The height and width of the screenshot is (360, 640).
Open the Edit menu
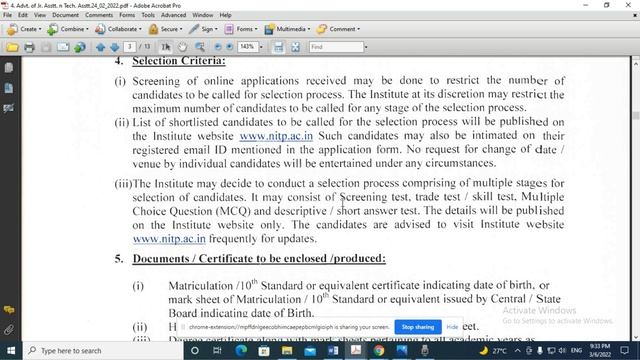23,15
